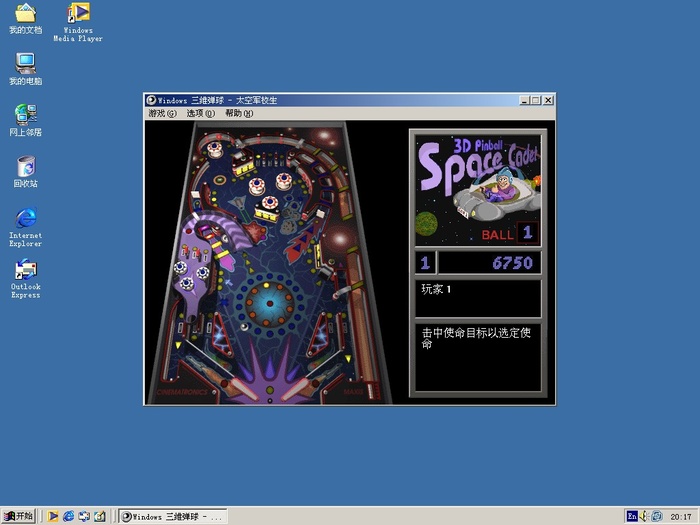Click the 6750 score display
This screenshot has height=525, width=700.
coord(490,263)
